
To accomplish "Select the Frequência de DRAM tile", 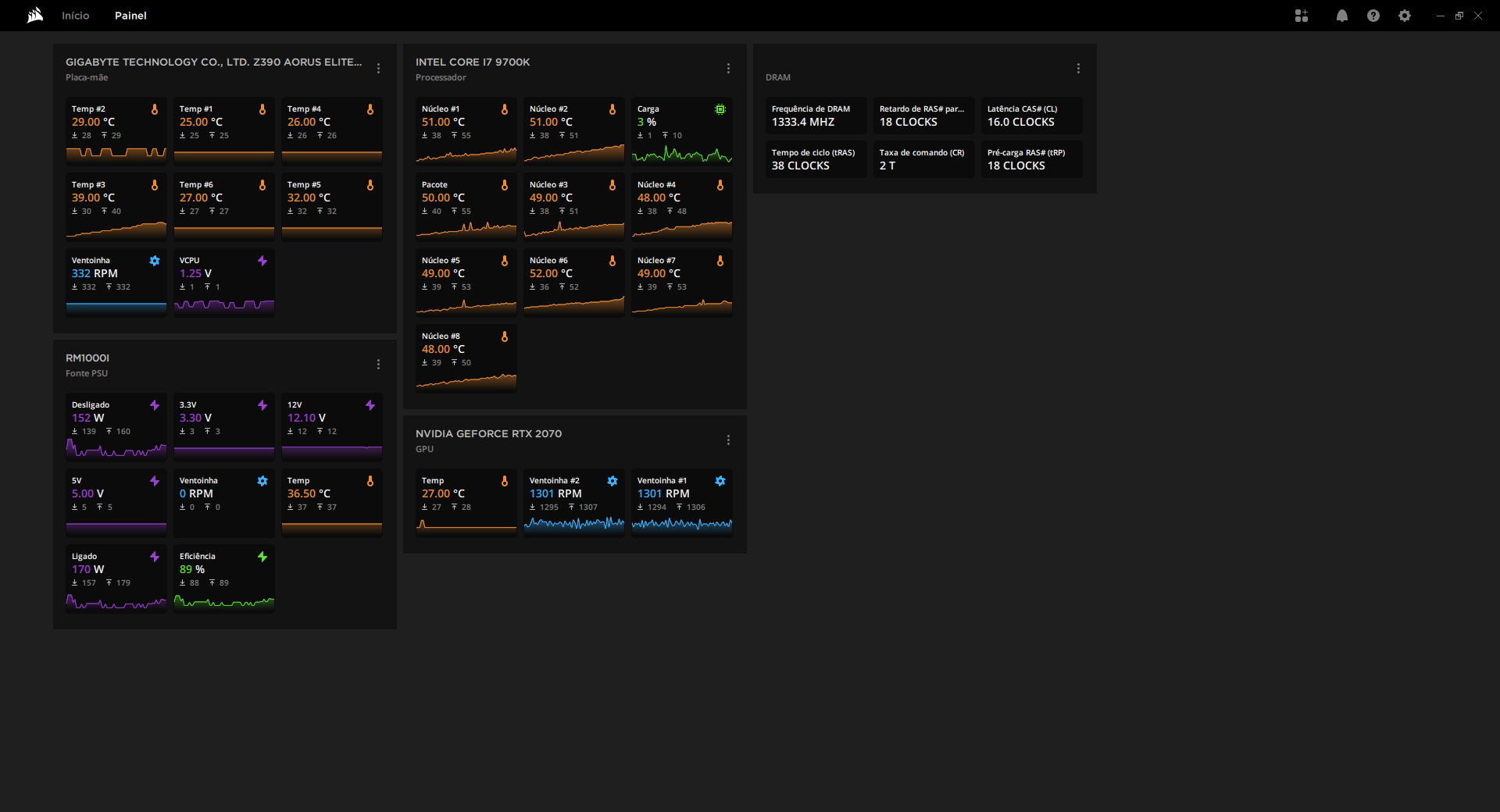I will [816, 116].
